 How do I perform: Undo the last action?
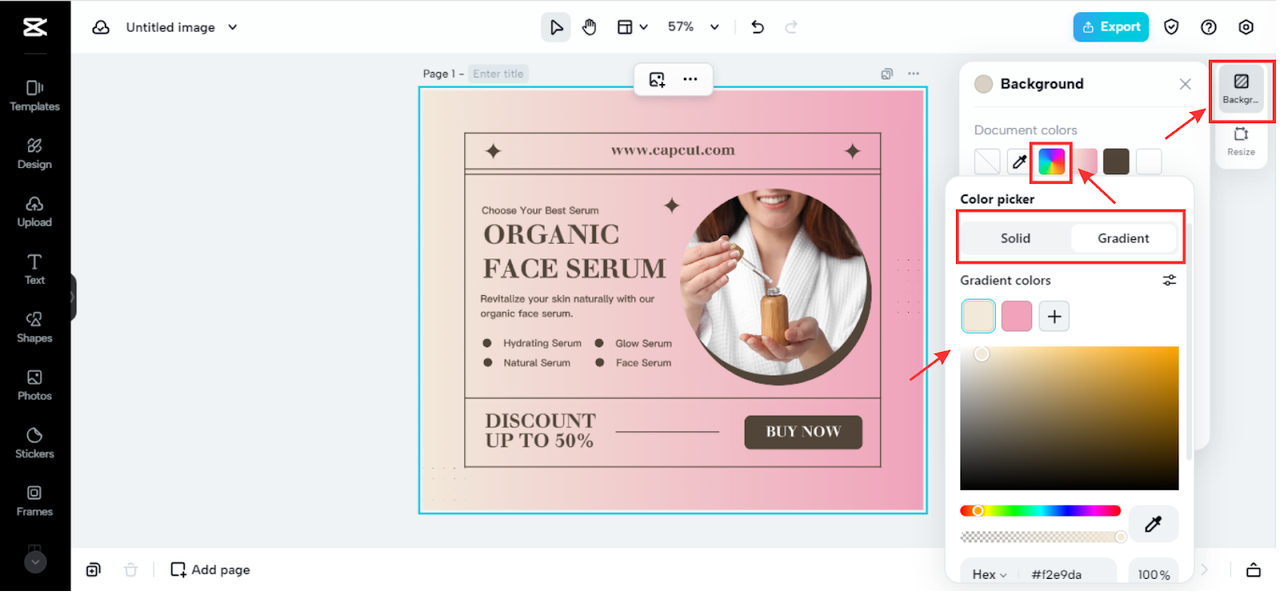click(x=758, y=27)
